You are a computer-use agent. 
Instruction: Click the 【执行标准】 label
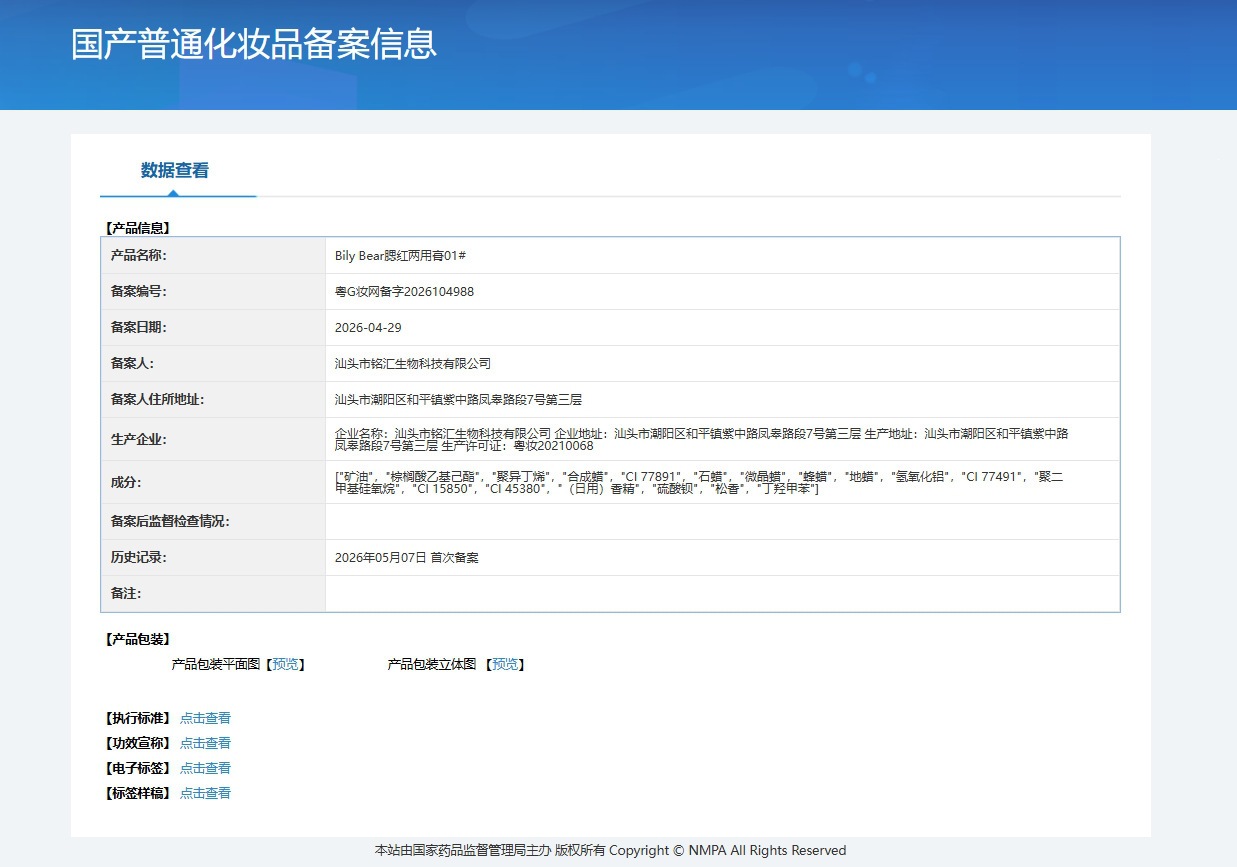tap(138, 718)
